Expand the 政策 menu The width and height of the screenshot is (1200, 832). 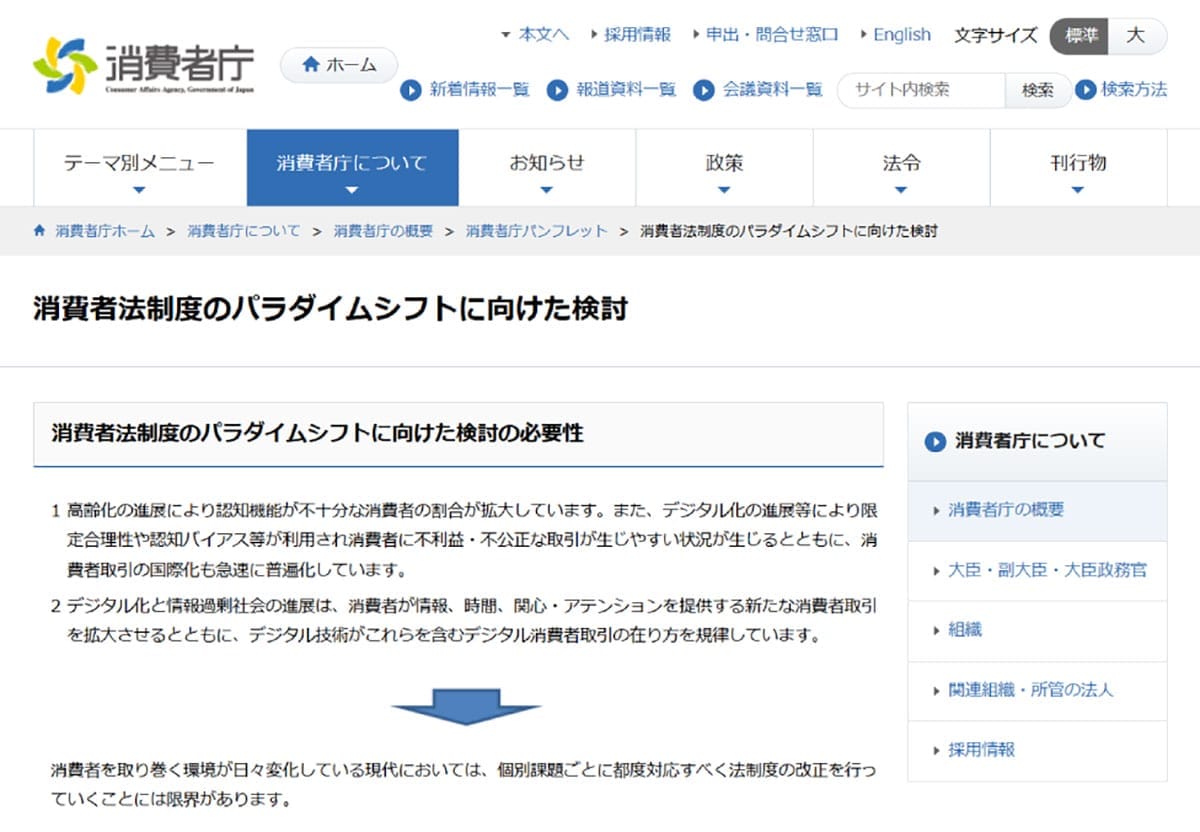coord(724,168)
